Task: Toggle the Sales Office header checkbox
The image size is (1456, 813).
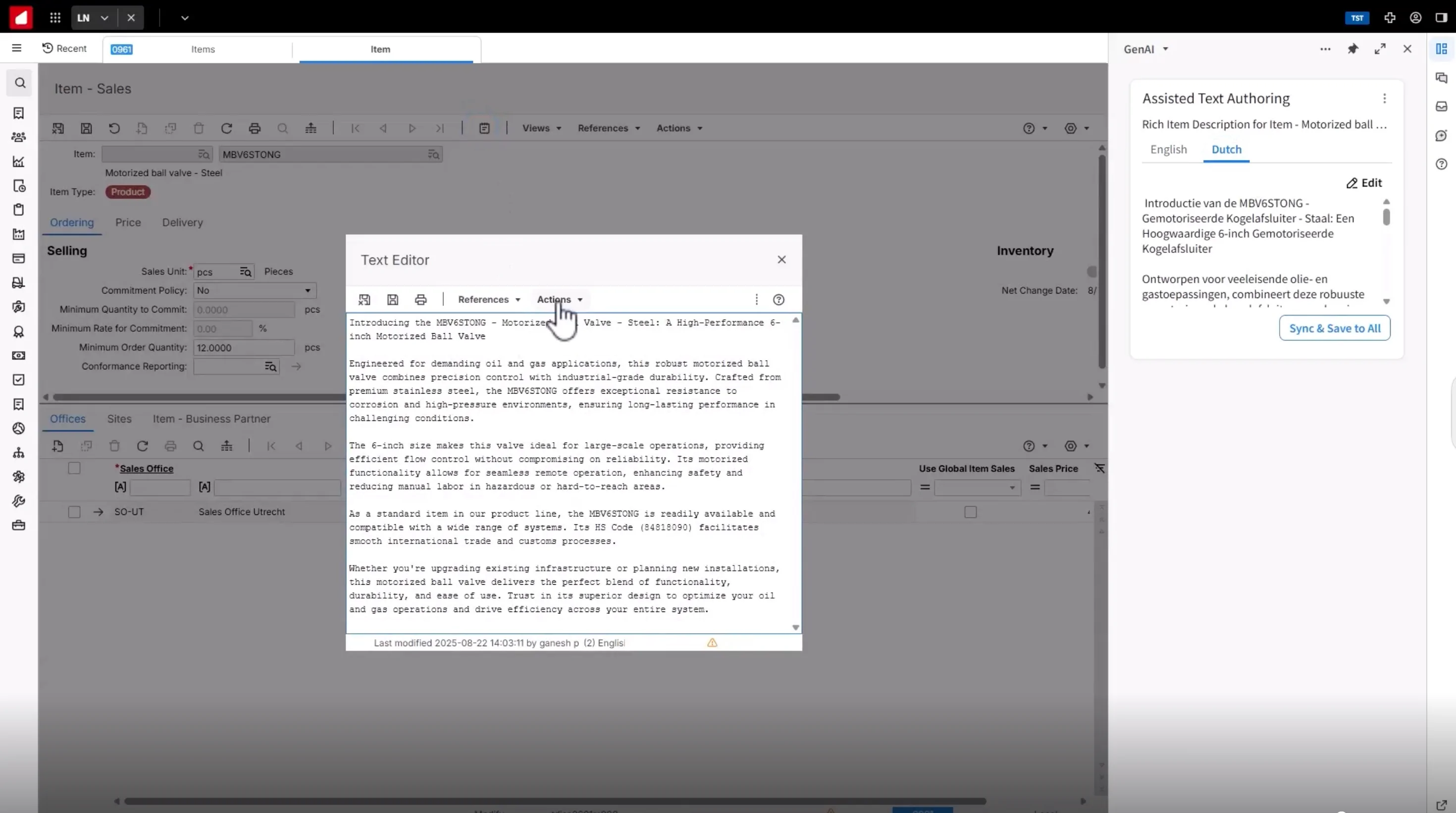Action: 74,468
